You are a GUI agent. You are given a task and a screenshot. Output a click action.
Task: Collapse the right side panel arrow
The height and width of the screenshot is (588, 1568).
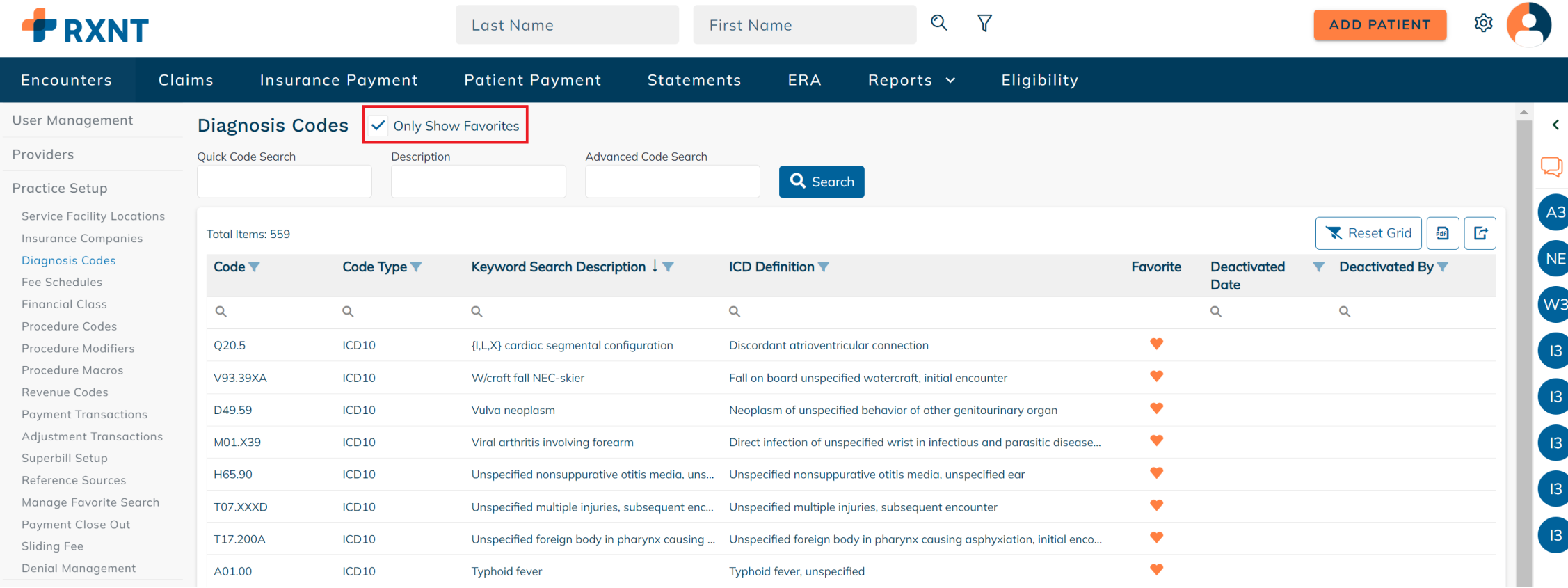[1555, 125]
